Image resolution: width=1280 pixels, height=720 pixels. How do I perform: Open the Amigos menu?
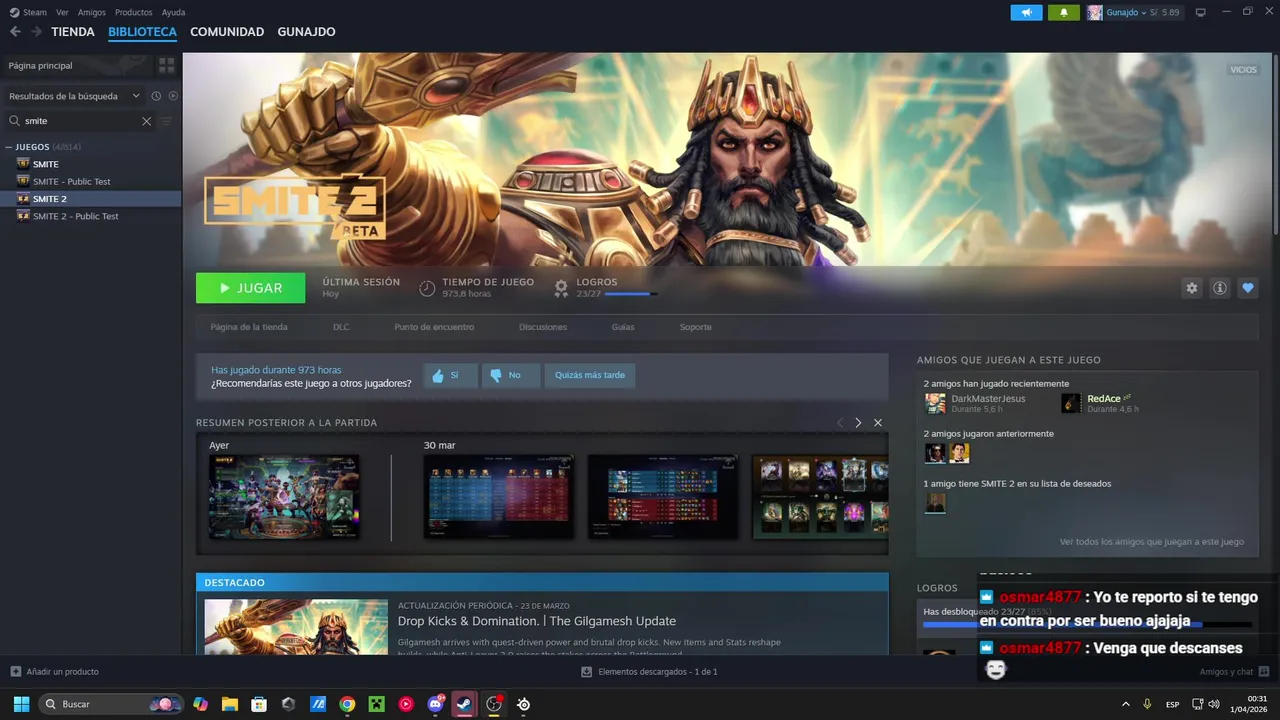[91, 12]
